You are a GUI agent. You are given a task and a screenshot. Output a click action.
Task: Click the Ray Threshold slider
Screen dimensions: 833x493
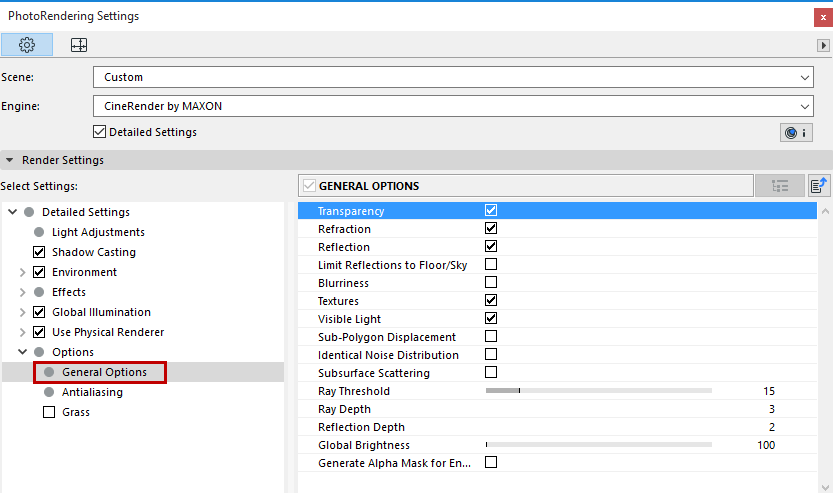tap(598, 391)
